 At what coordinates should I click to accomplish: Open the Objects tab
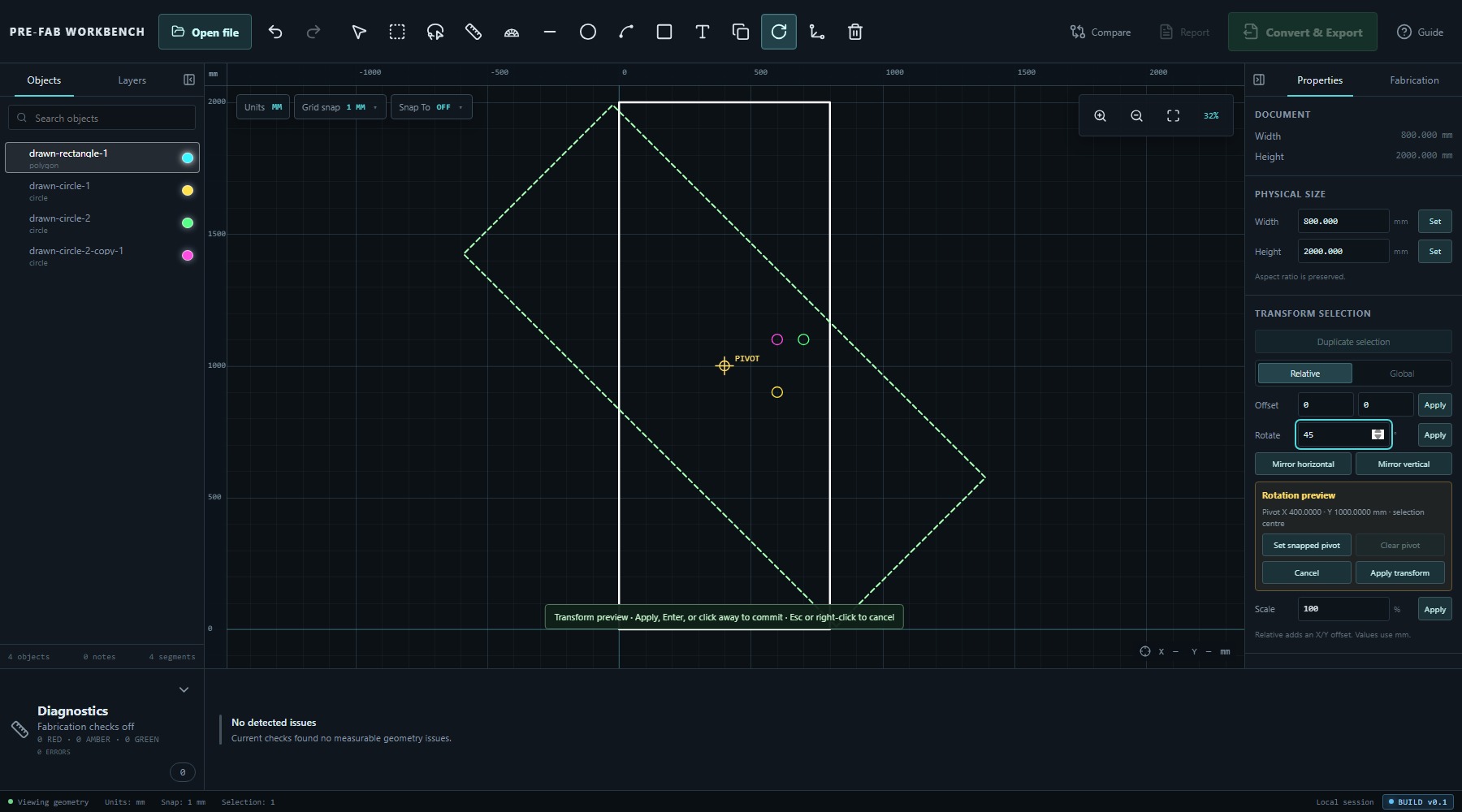tap(44, 80)
